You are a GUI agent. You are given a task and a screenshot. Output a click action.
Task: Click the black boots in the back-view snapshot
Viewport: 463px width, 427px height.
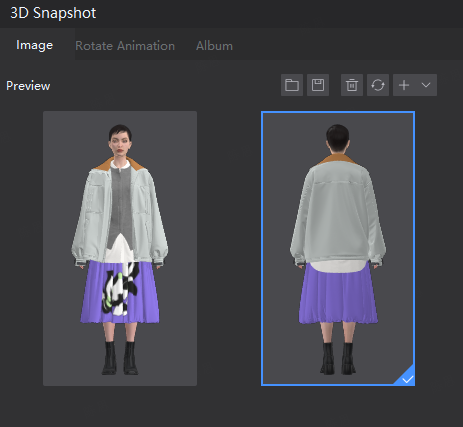pos(338,359)
